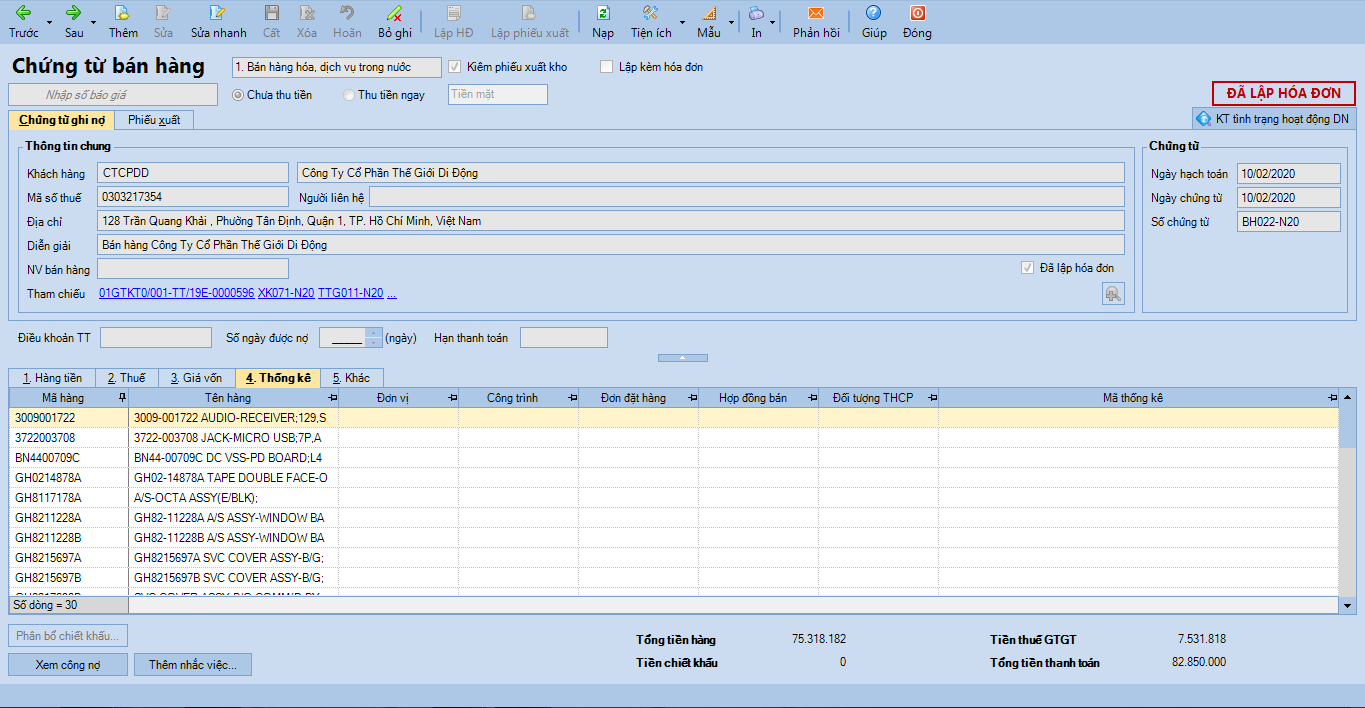
Task: Select row with item code 3722003708
Action: click(674, 437)
